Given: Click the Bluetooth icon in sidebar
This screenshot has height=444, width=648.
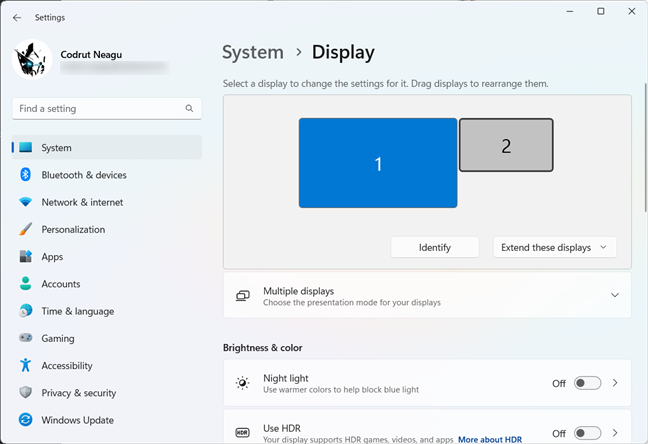Looking at the screenshot, I should 26,174.
